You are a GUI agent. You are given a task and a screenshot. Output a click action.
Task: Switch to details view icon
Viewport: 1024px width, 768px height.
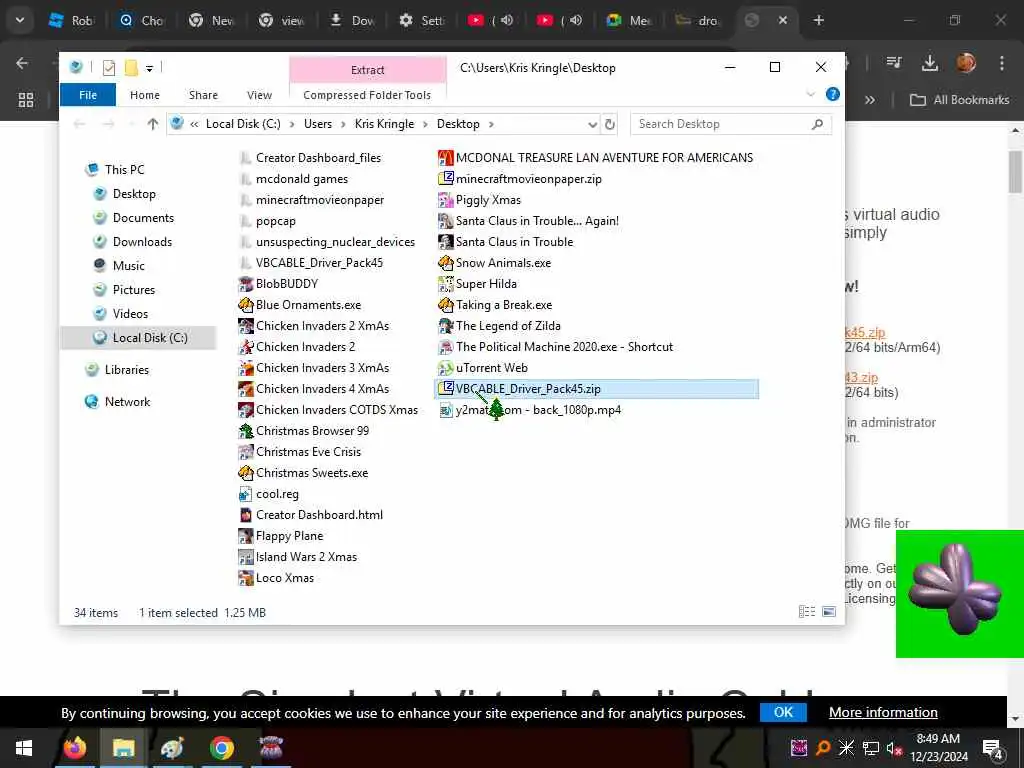point(807,612)
